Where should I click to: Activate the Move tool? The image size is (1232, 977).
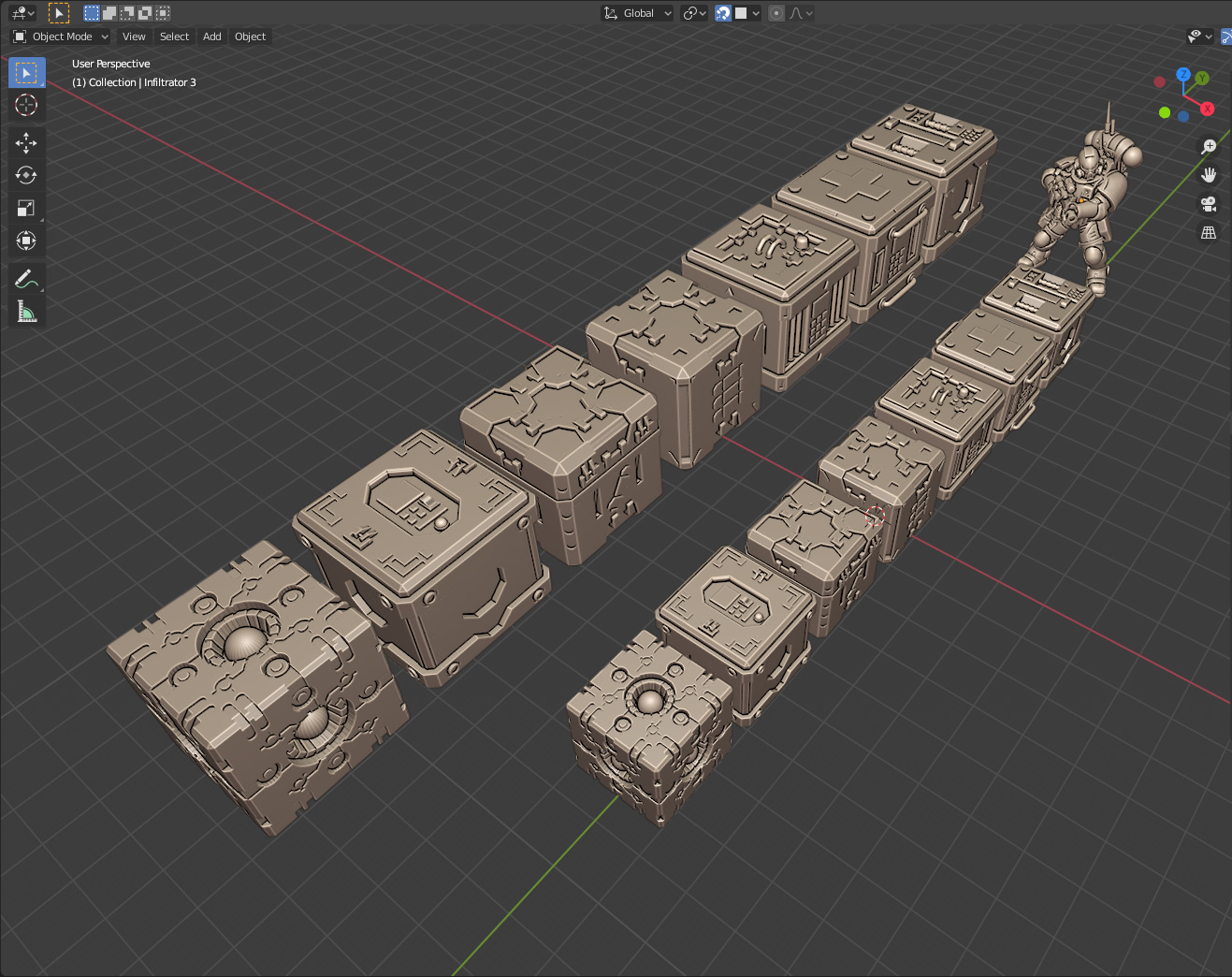click(x=26, y=142)
